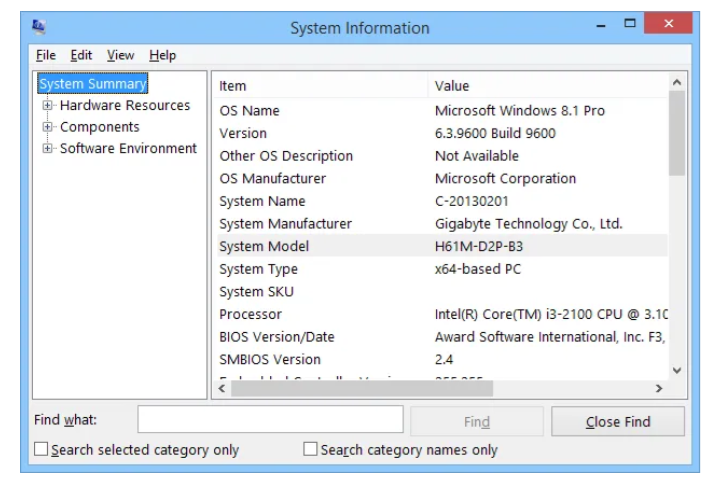Click the horizontal scrollbar thumb
Viewport: 720px width, 479px height.
tap(362, 389)
